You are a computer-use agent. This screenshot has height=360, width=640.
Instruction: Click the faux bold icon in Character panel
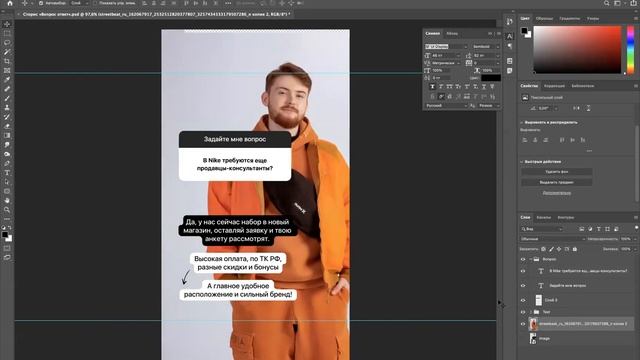(432, 87)
